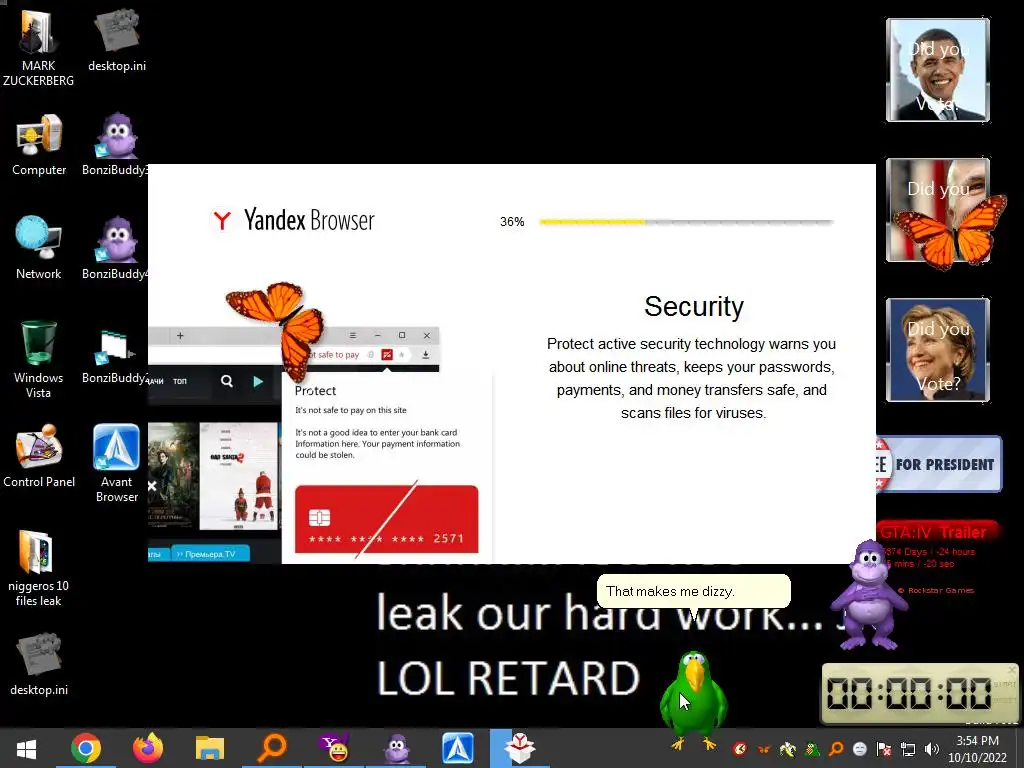The height and width of the screenshot is (768, 1024).
Task: Open Avant Browser from the taskbar
Action: (458, 748)
